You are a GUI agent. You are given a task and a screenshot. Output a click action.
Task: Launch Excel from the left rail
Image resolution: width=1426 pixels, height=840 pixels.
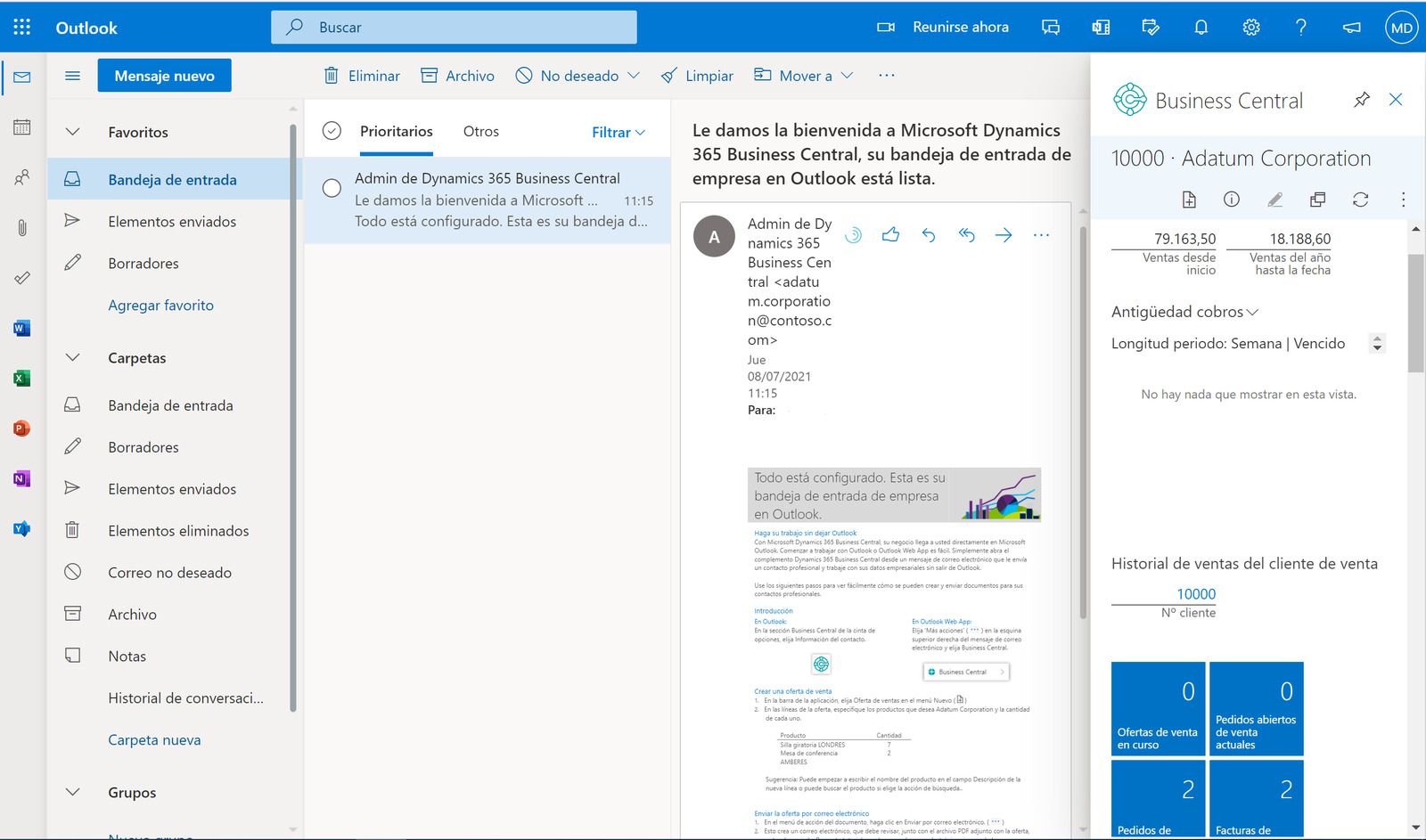tap(22, 379)
